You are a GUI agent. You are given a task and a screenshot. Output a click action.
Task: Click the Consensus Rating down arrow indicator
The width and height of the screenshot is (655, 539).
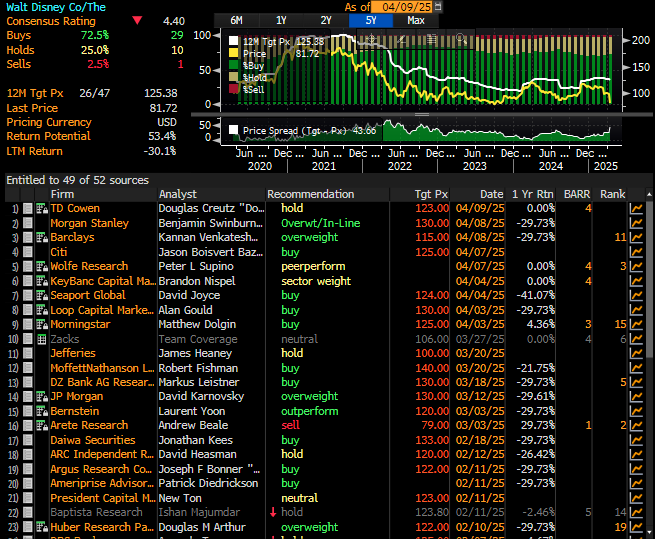[x=137, y=20]
